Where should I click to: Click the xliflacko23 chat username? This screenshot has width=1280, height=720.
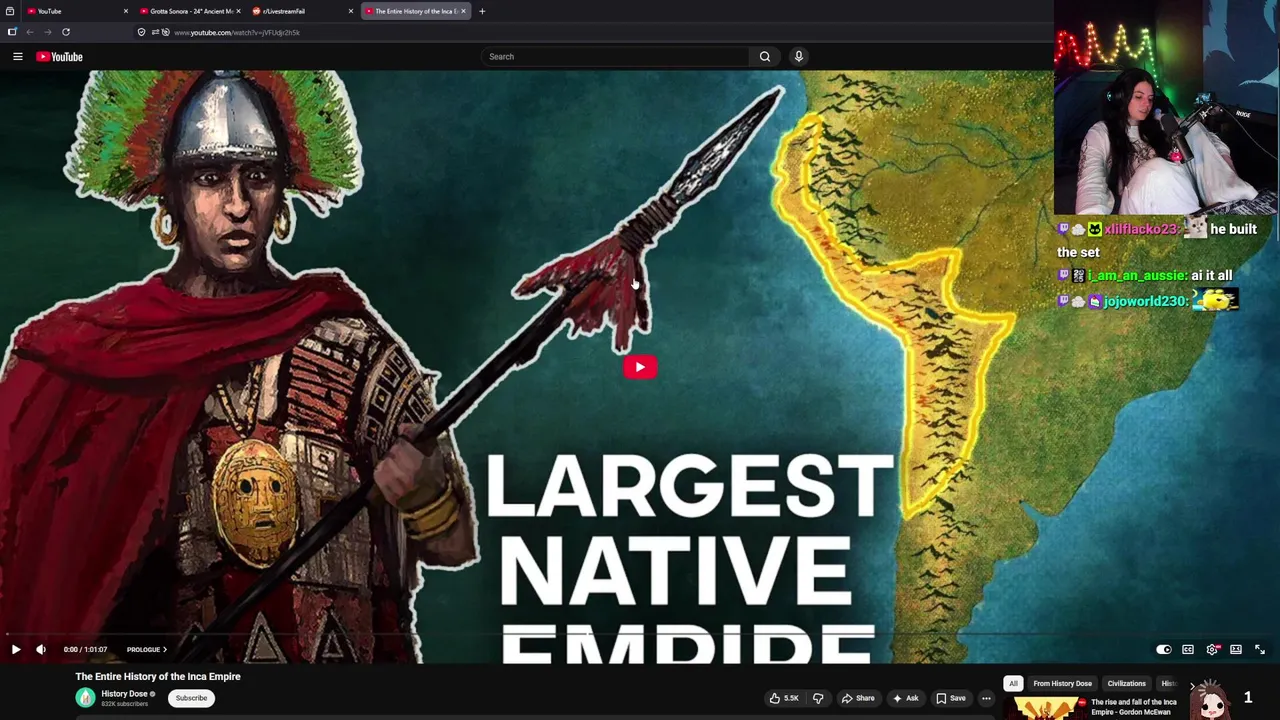(1140, 230)
